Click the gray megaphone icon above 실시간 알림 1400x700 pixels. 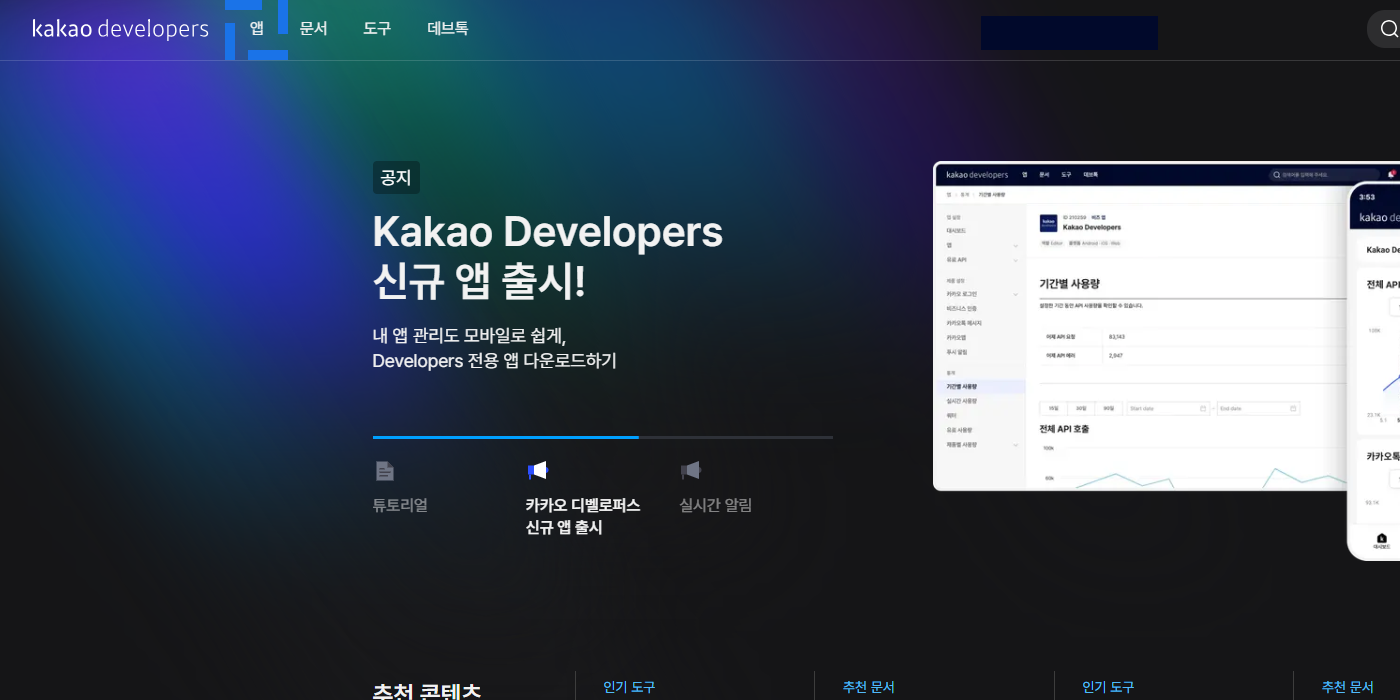(x=690, y=471)
